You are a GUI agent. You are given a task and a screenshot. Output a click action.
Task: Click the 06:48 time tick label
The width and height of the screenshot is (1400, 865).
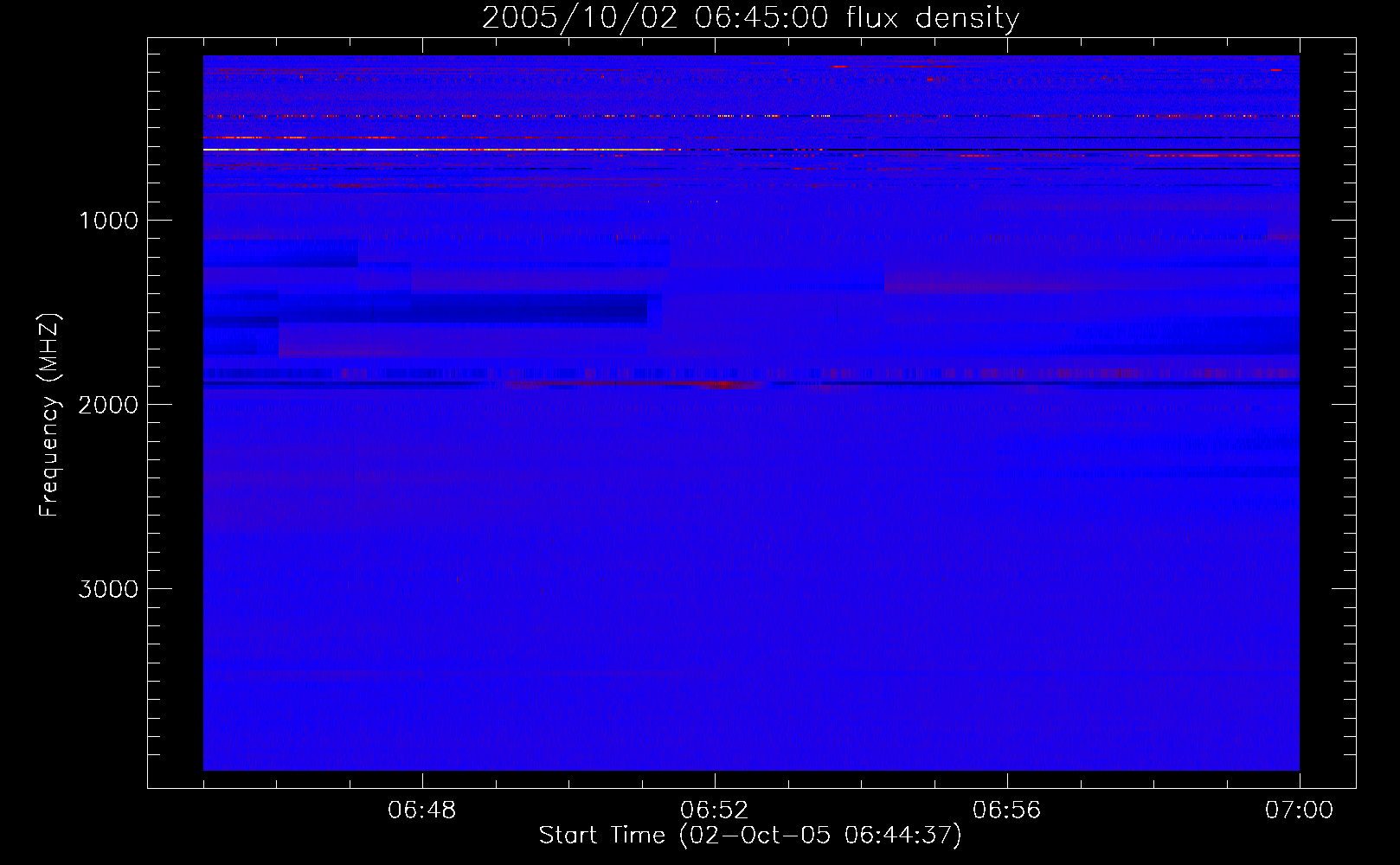pyautogui.click(x=422, y=811)
